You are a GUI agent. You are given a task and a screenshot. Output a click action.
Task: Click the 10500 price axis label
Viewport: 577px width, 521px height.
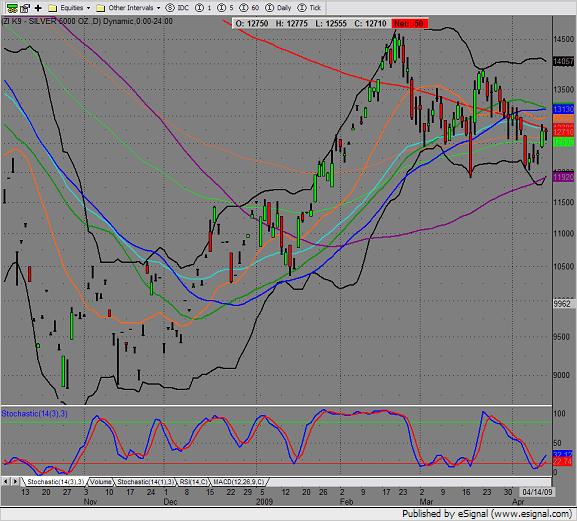(563, 266)
